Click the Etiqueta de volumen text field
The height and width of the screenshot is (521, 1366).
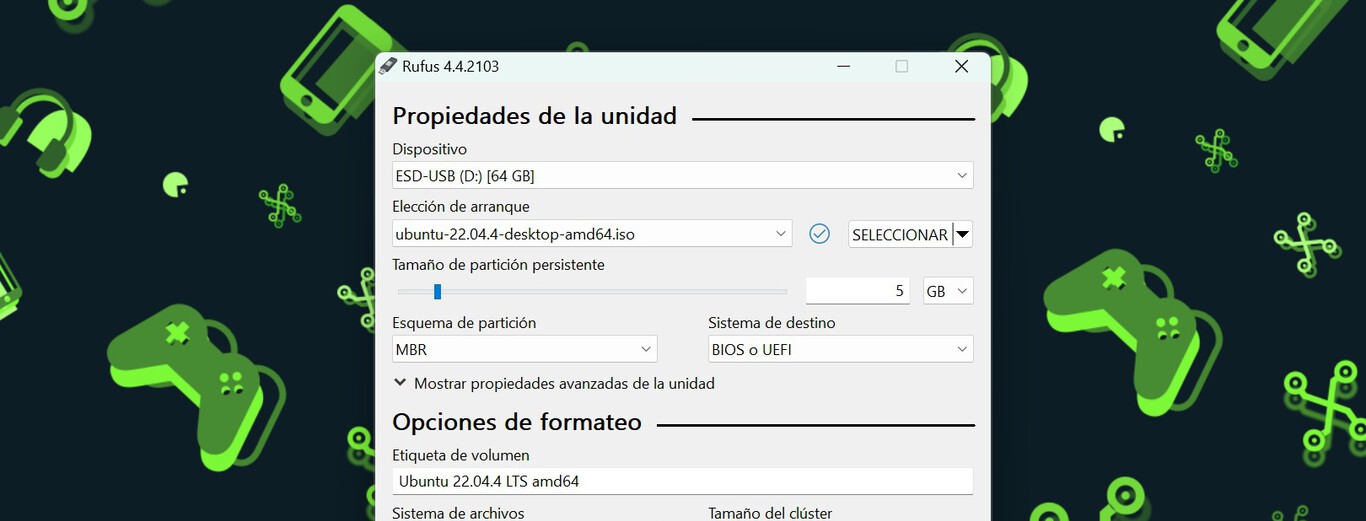point(682,481)
